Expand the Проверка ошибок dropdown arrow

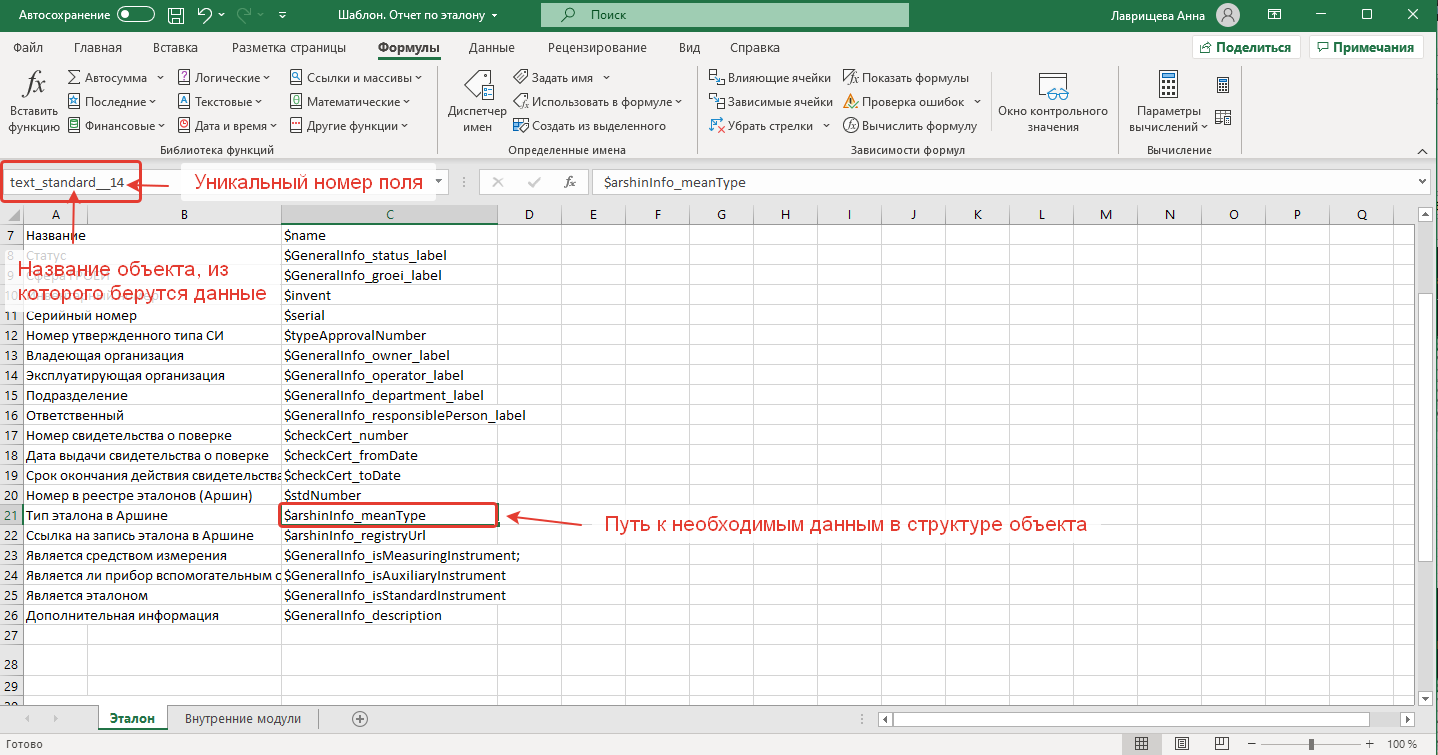coord(977,102)
